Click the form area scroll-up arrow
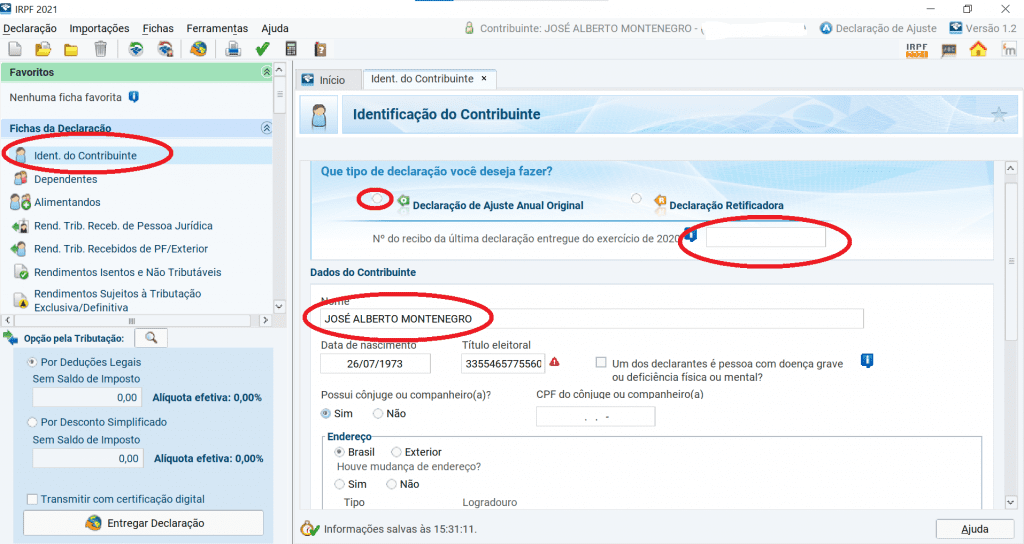This screenshot has height=544, width=1024. 1011,168
